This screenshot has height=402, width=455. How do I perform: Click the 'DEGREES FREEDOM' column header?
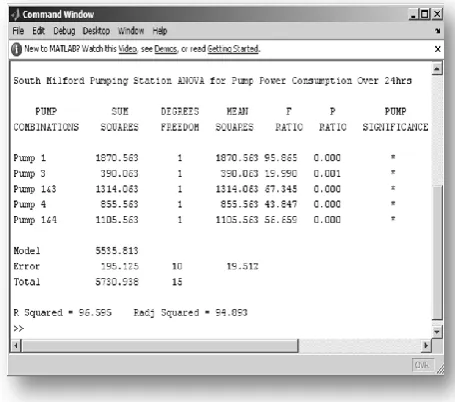(180, 119)
